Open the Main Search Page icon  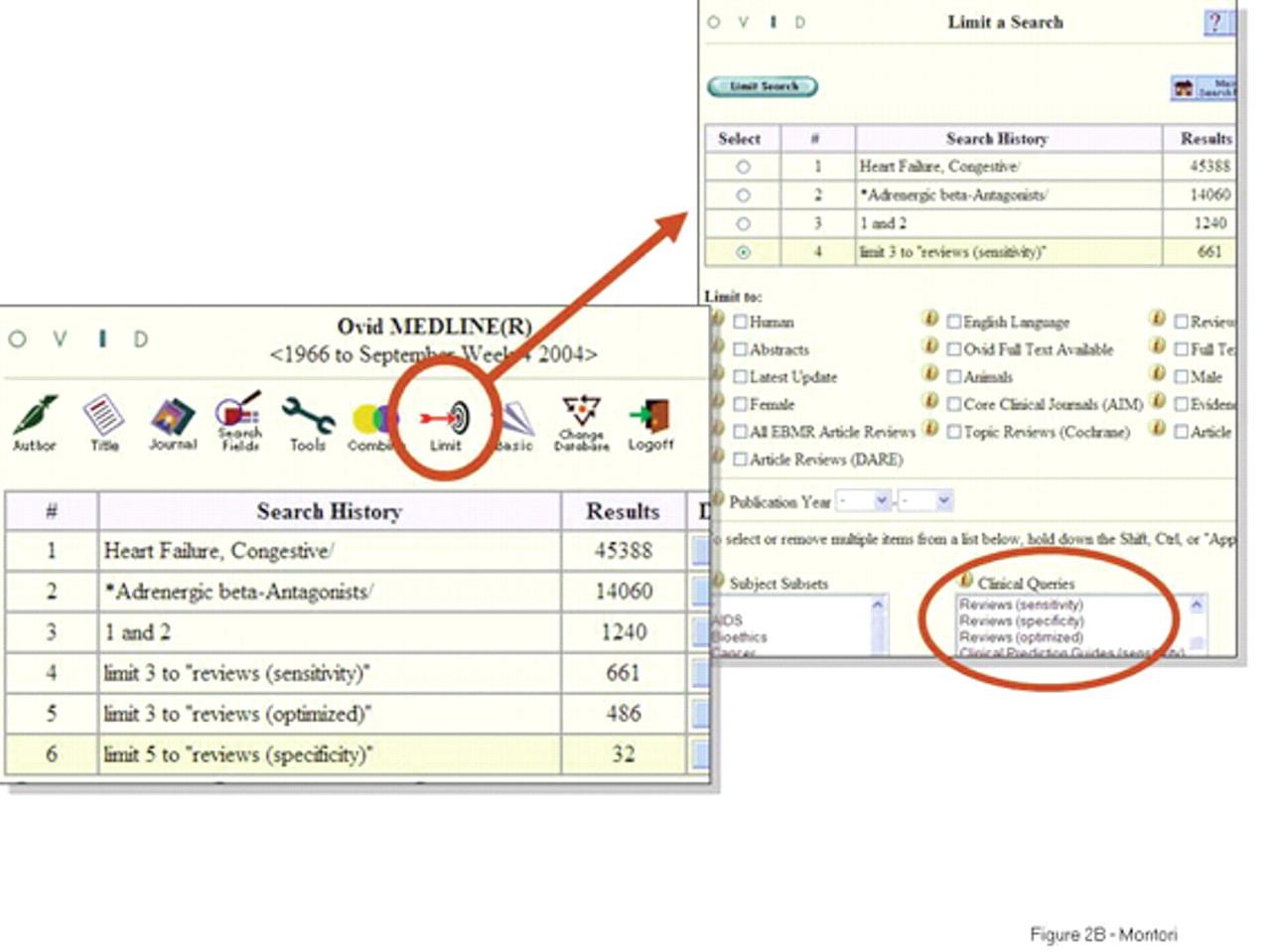click(x=1202, y=87)
